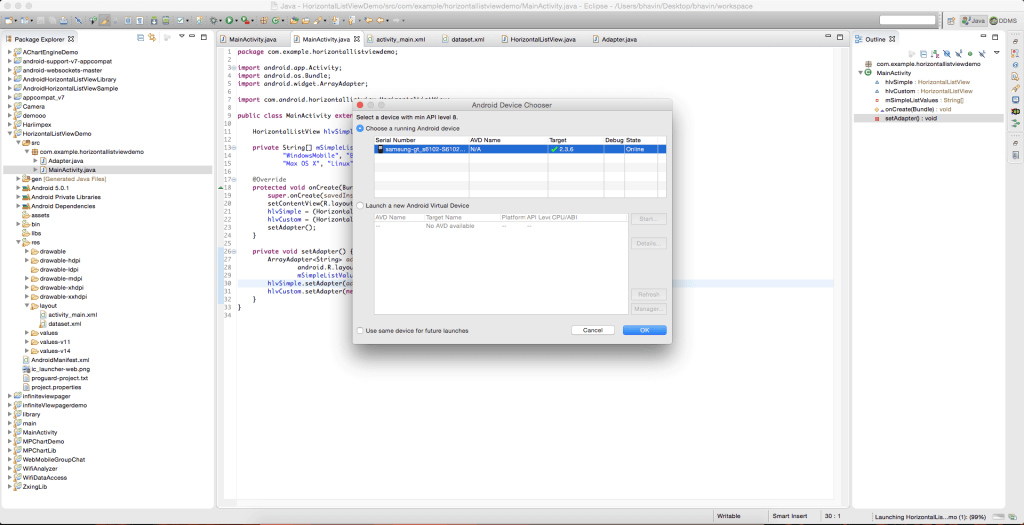Toggle Hide Local Types in Outline toolbar
This screenshot has width=1024, height=525.
[982, 54]
